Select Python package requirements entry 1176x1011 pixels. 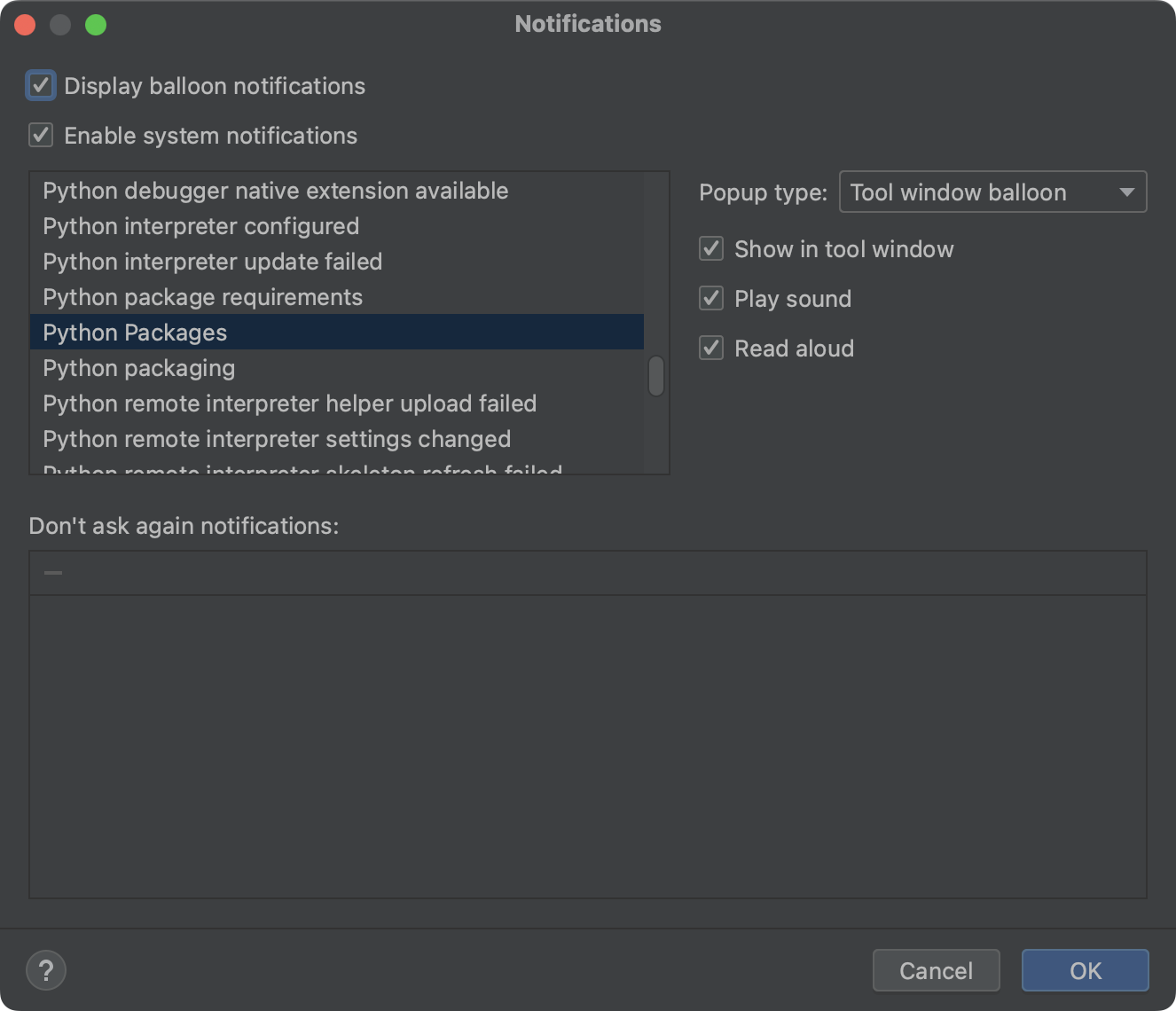pyautogui.click(x=202, y=297)
